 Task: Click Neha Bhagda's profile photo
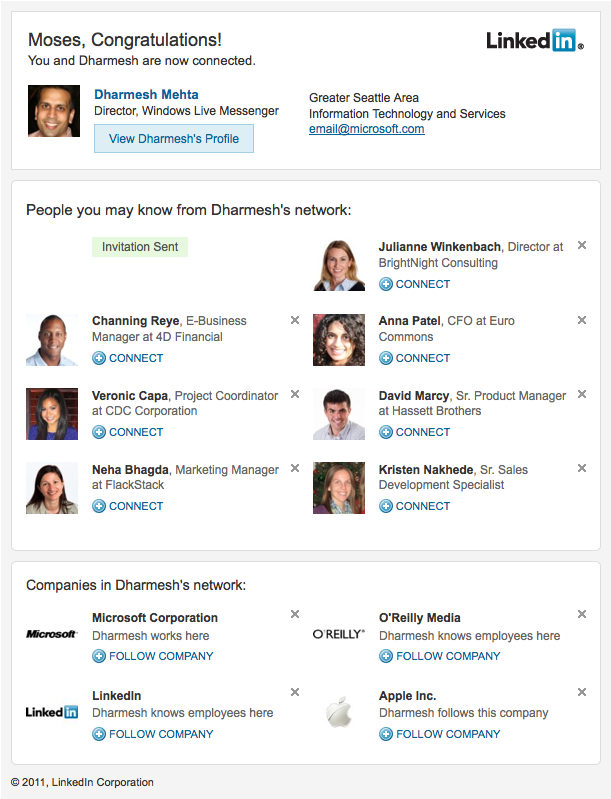tap(52, 488)
